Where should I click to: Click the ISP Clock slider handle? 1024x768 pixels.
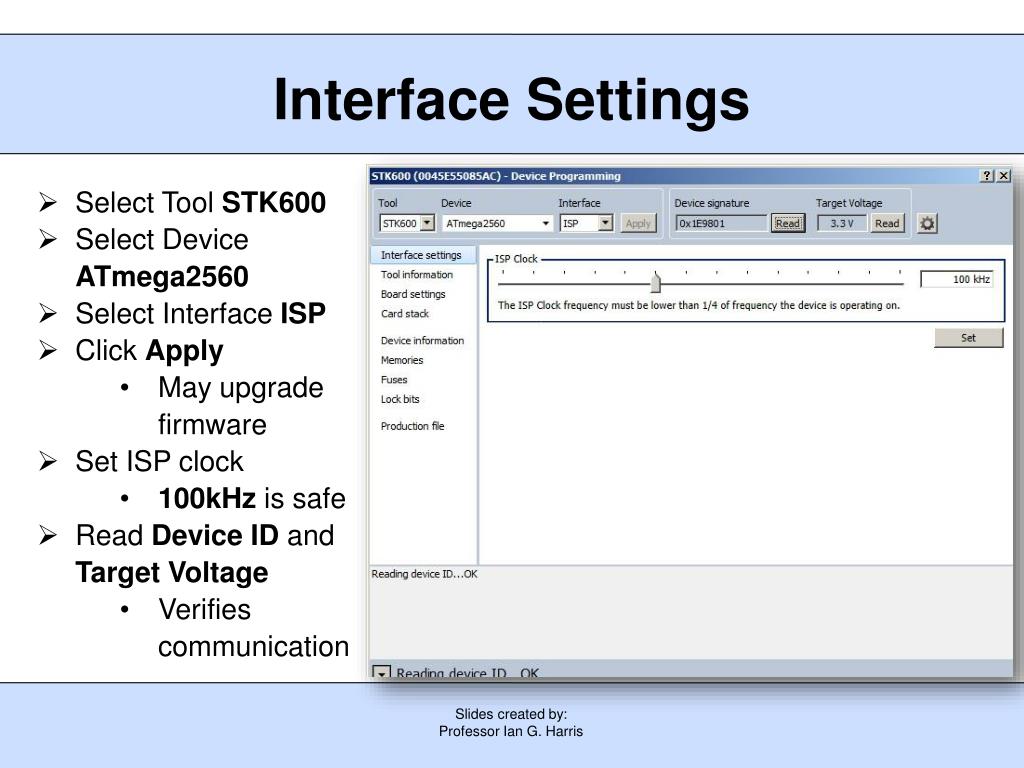656,281
